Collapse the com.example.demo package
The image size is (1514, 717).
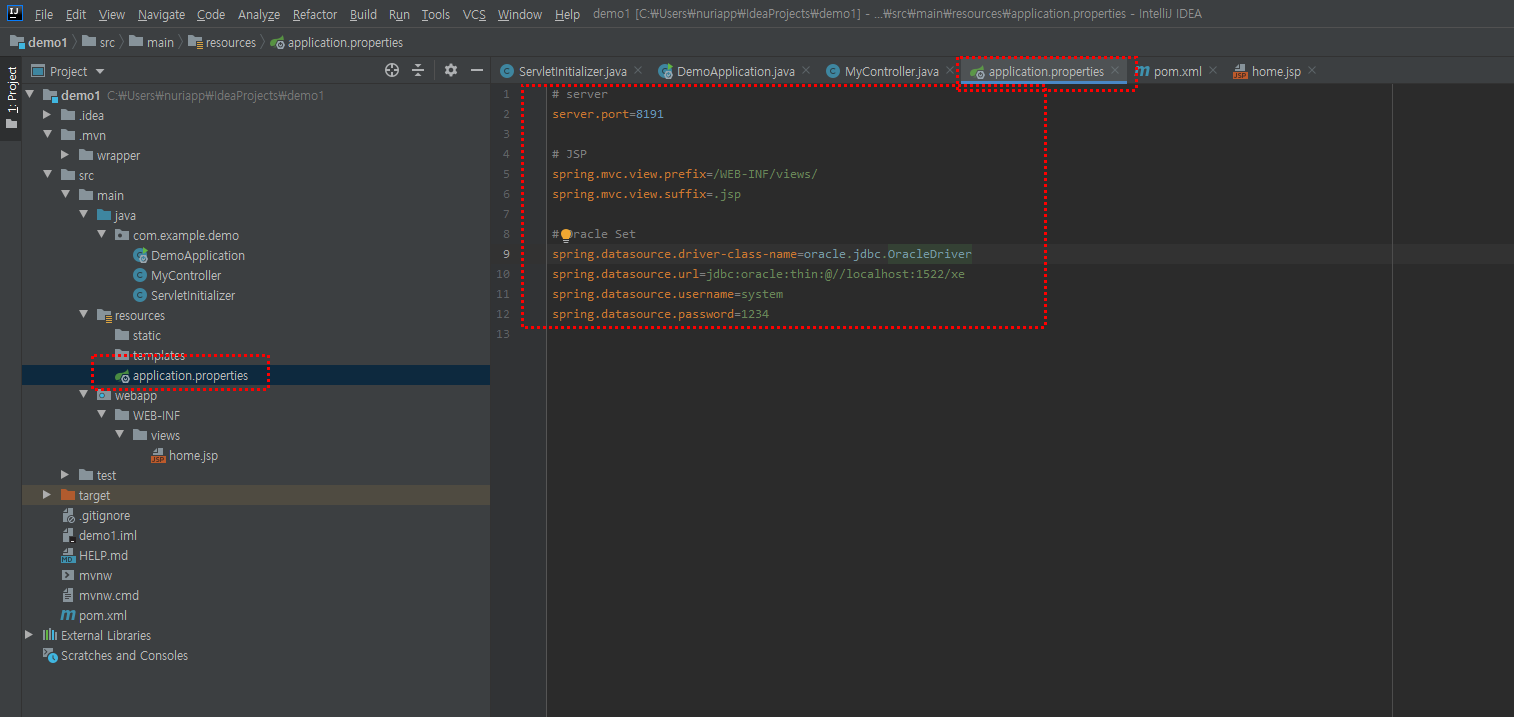point(101,235)
